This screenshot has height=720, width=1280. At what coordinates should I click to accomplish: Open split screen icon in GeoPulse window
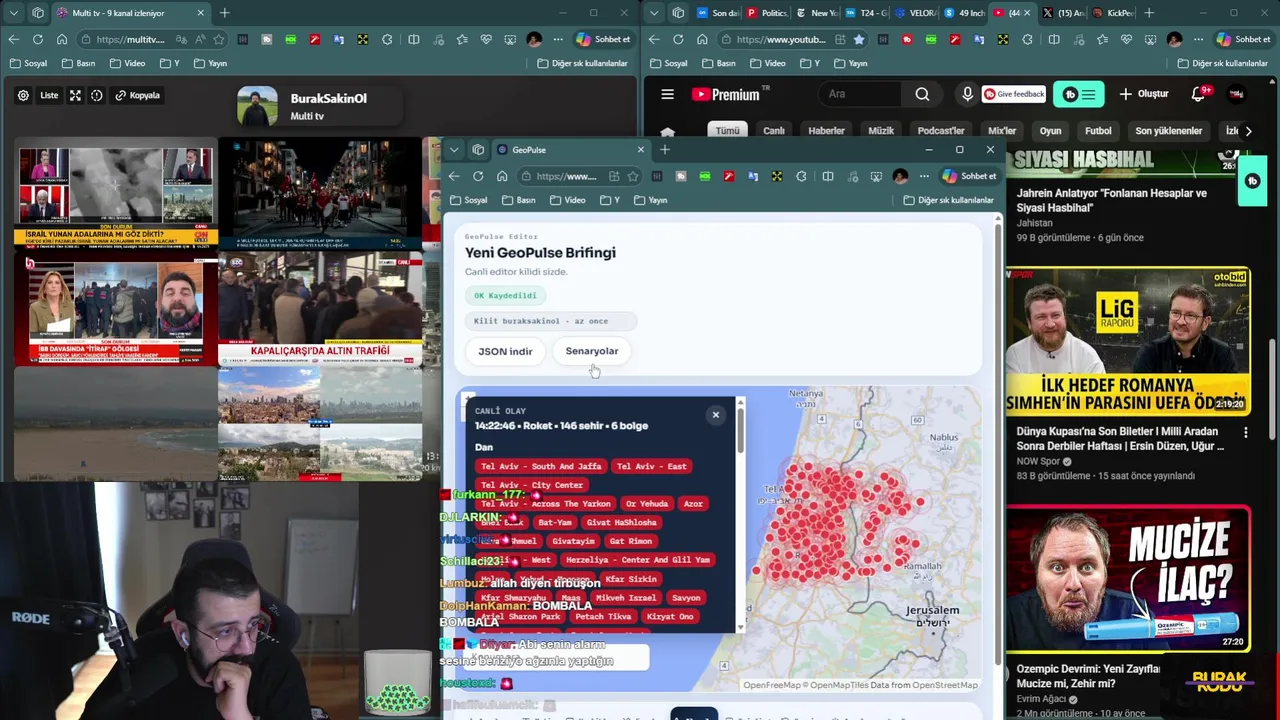pos(827,176)
